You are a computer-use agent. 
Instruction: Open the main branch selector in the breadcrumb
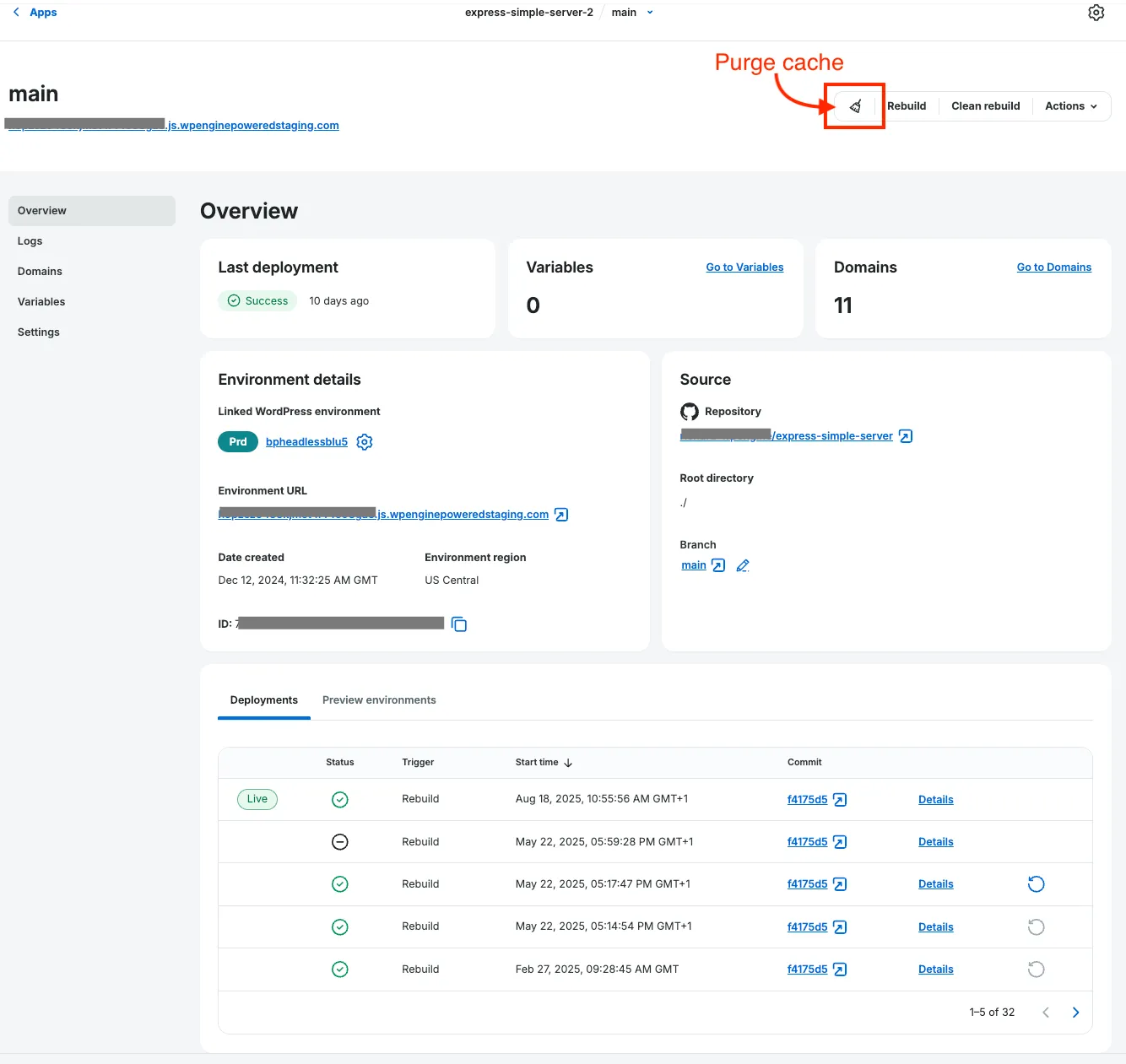[632, 13]
